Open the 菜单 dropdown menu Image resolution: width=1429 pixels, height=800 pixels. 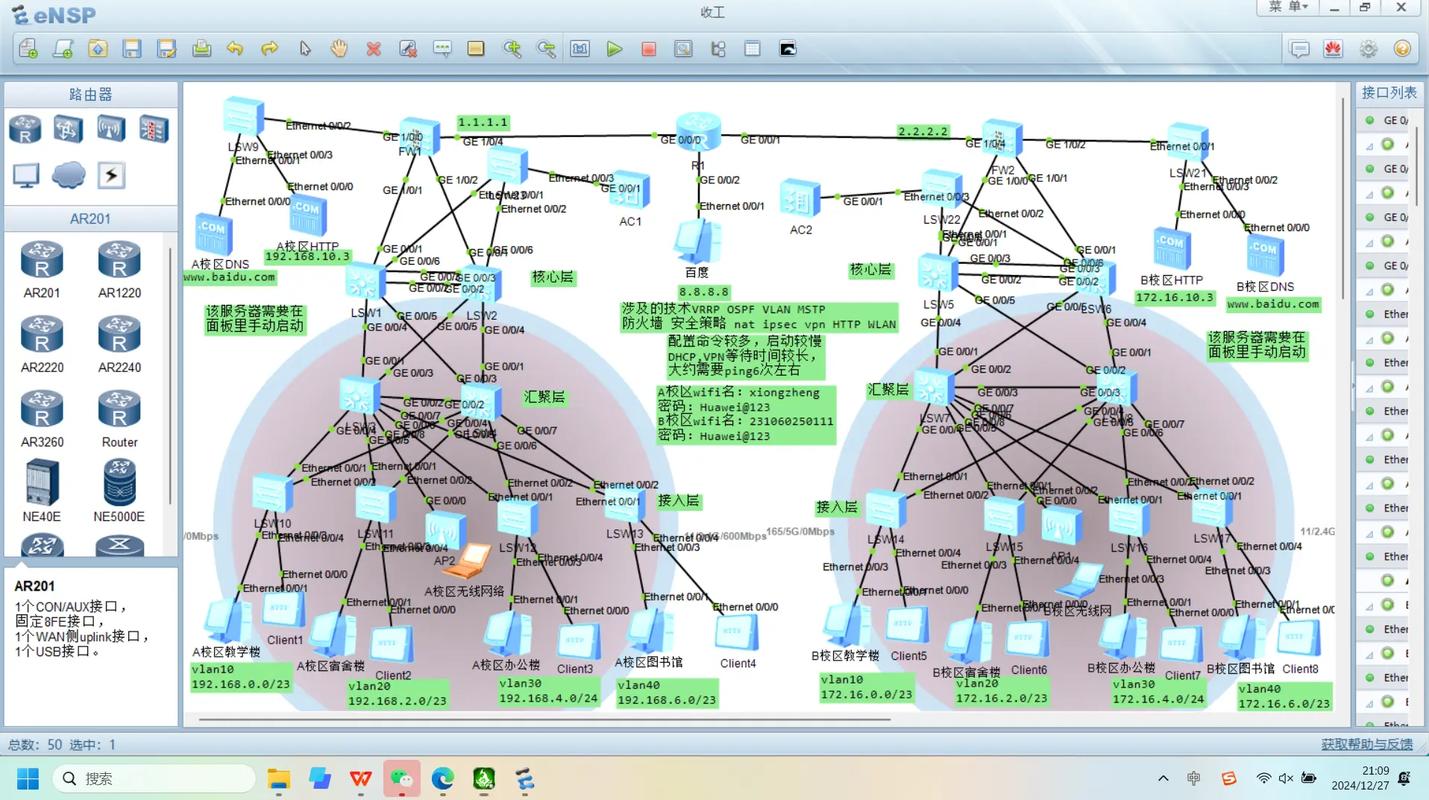[1288, 7]
